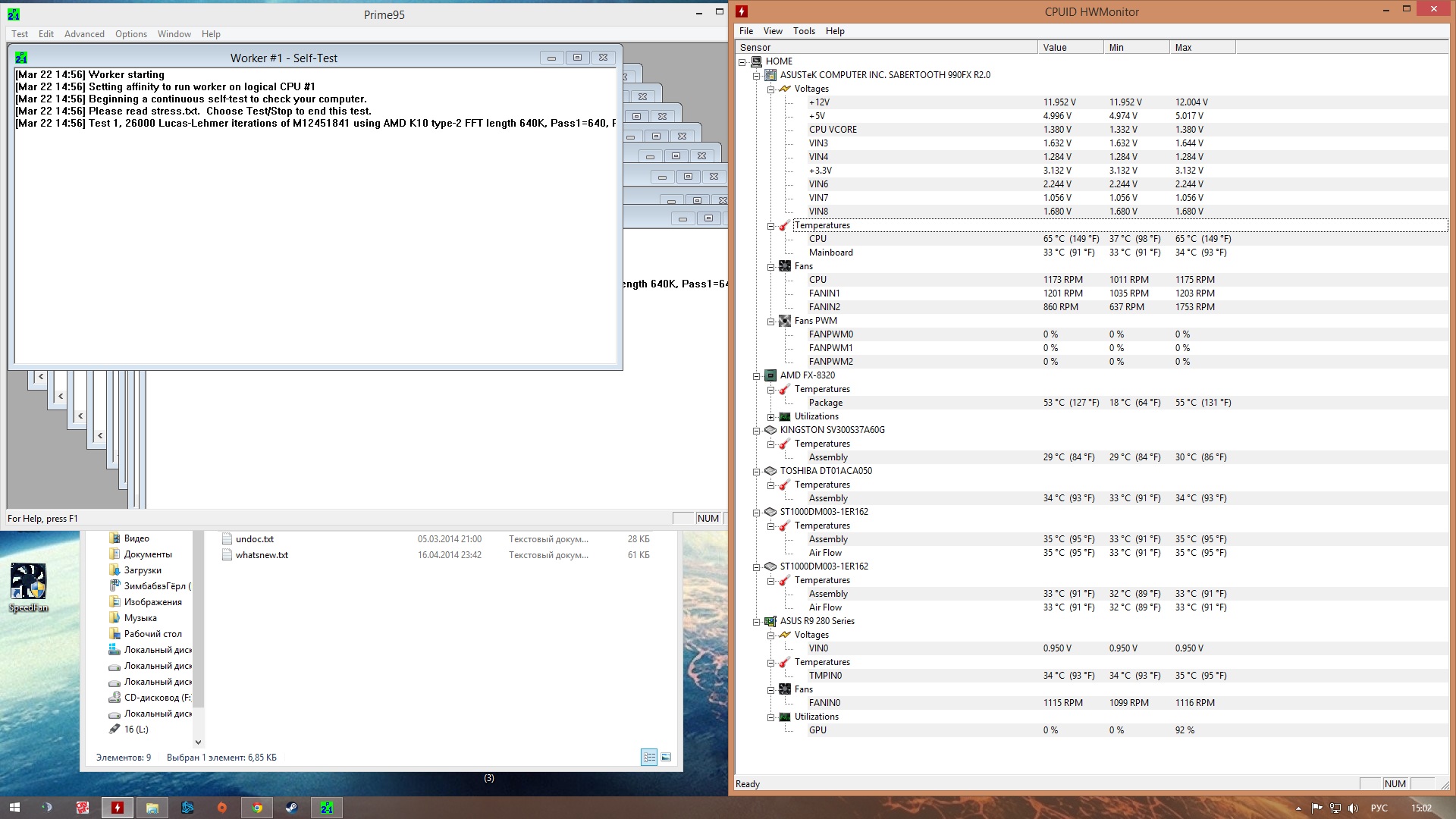This screenshot has width=1456, height=819.
Task: Click the Chrome taskbar icon
Action: [257, 808]
